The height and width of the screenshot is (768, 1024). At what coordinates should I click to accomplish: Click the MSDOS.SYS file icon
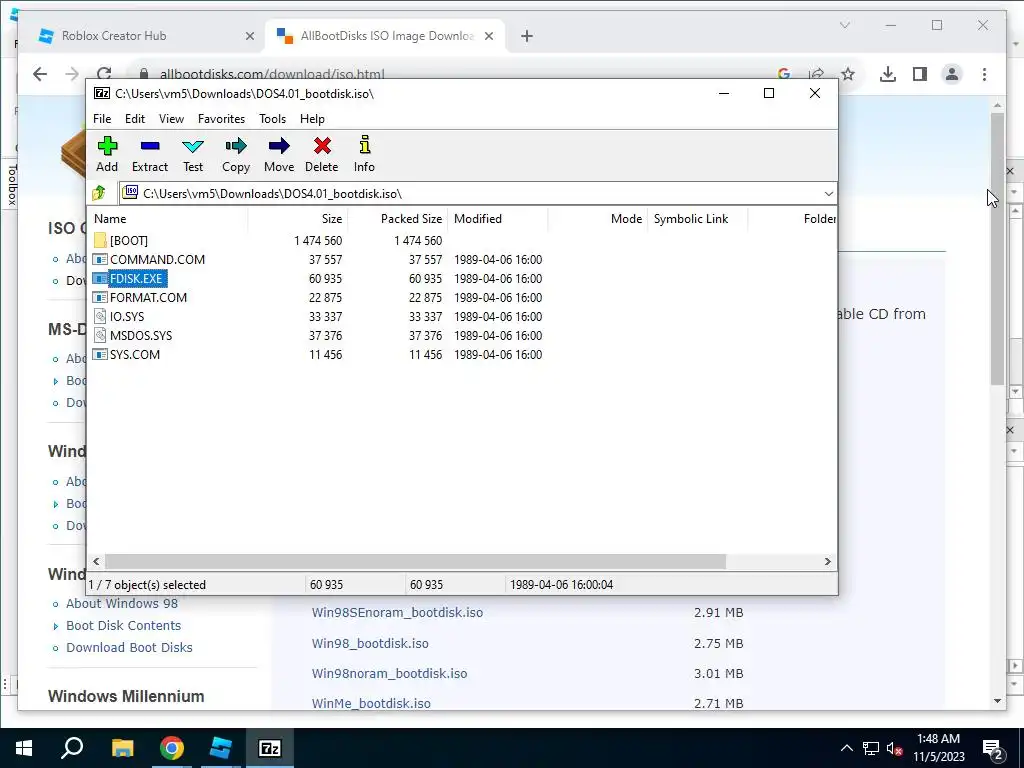click(100, 335)
